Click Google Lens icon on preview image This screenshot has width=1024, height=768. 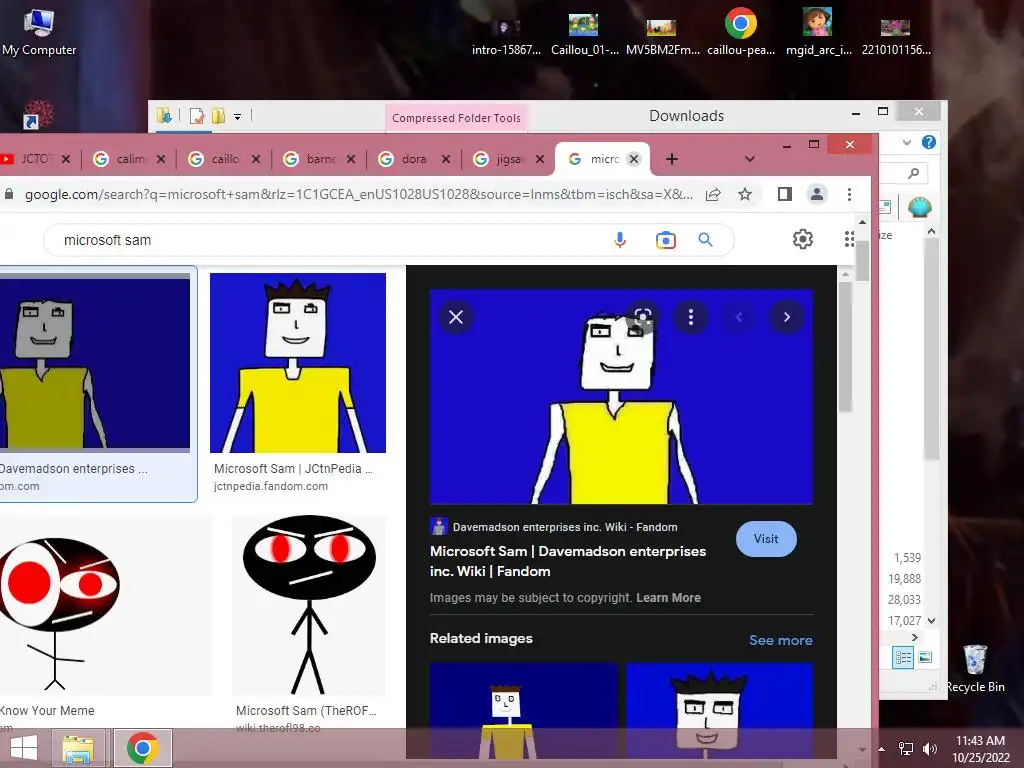tap(643, 317)
